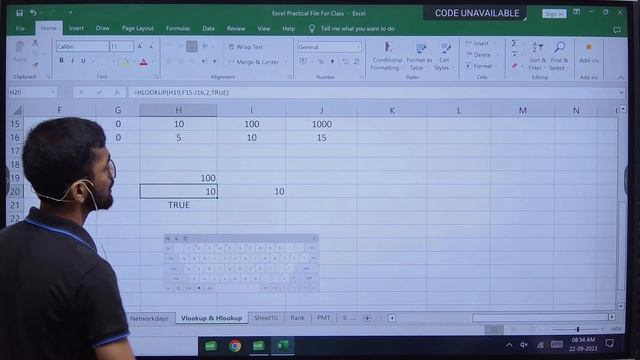Click the Format Painter brush icon
The image size is (640, 360).
coord(36,64)
